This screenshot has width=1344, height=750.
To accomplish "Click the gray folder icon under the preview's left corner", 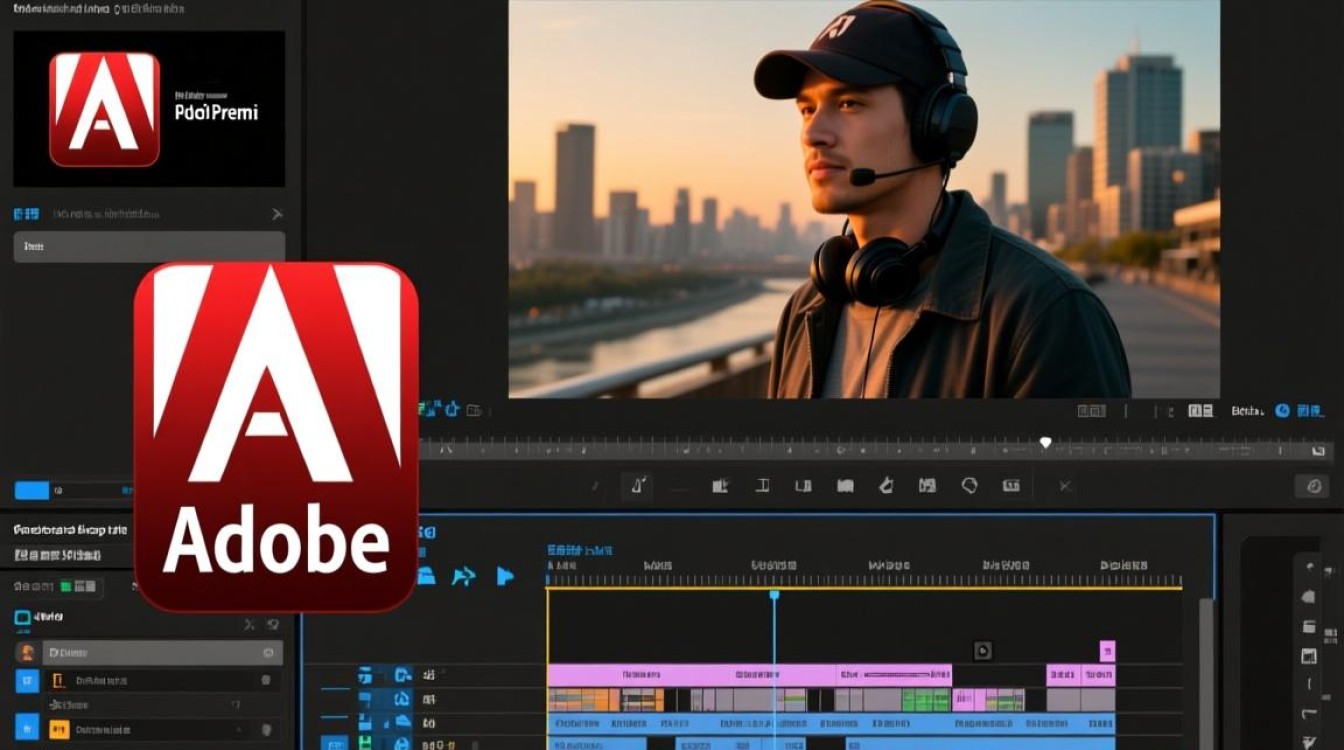I will coord(474,409).
